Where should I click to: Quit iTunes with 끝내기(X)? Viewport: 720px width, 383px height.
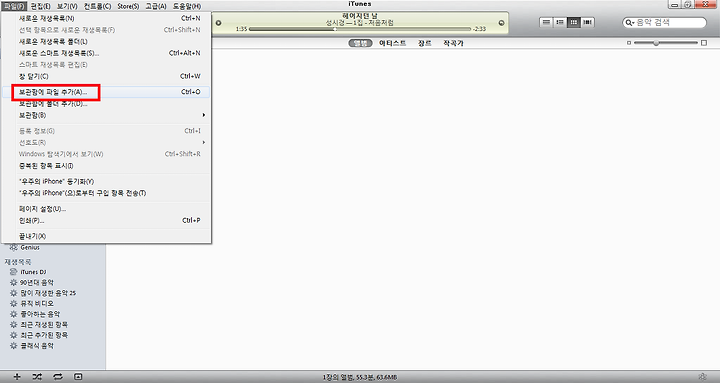click(x=106, y=236)
